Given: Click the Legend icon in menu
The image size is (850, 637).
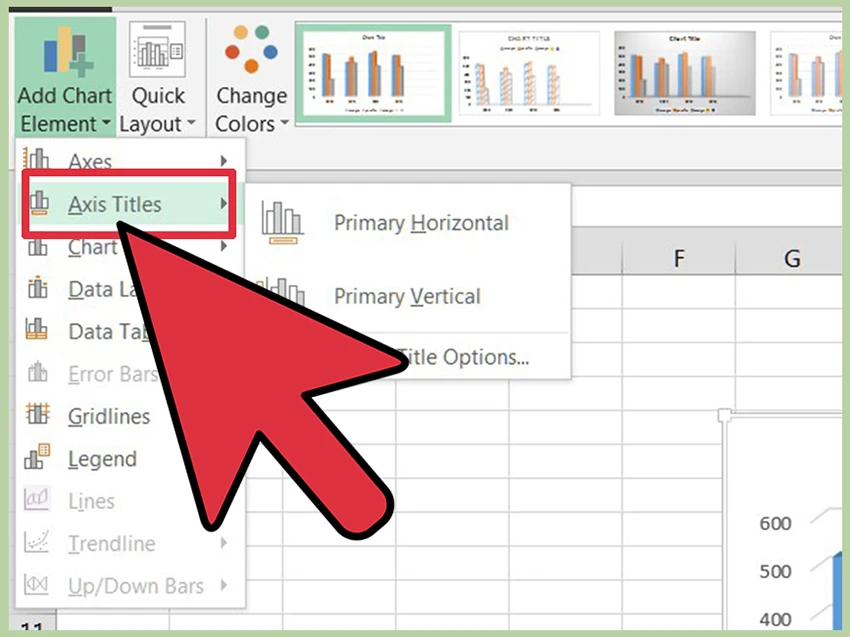Looking at the screenshot, I should point(37,459).
